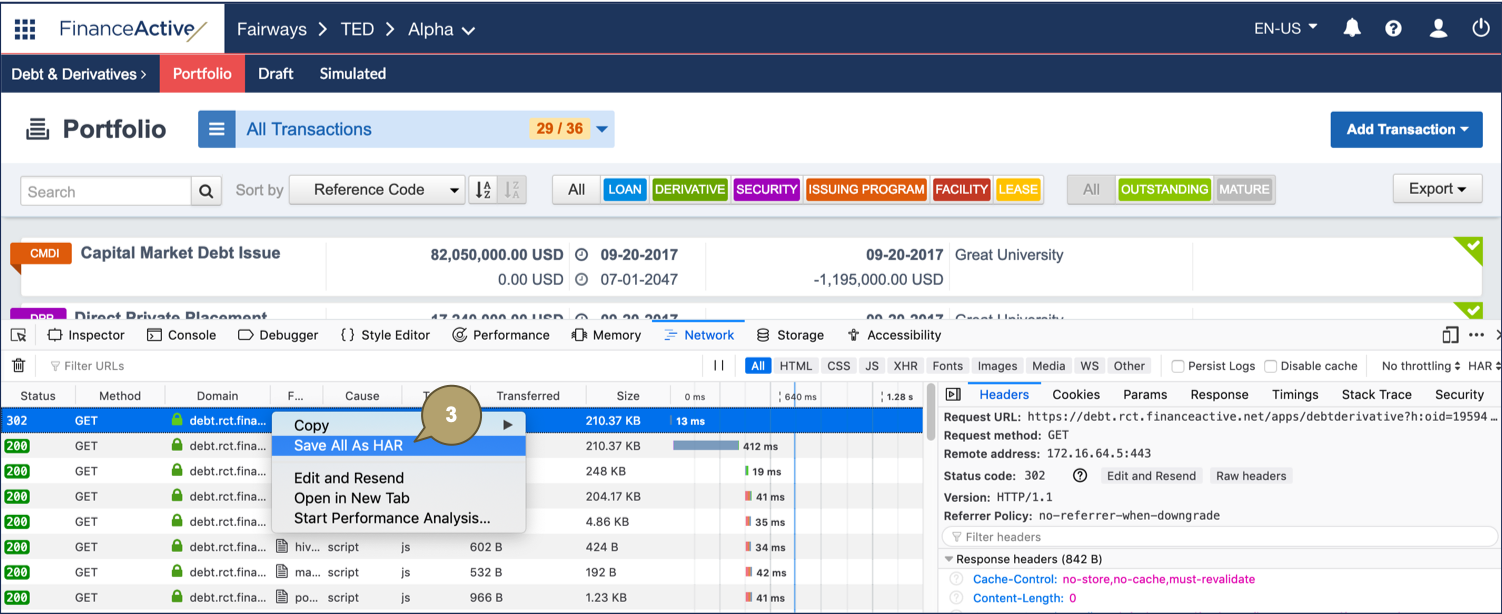Activate the element picker icon in DevTools
Screen dimensions: 1502x614
pyautogui.click(x=17, y=334)
